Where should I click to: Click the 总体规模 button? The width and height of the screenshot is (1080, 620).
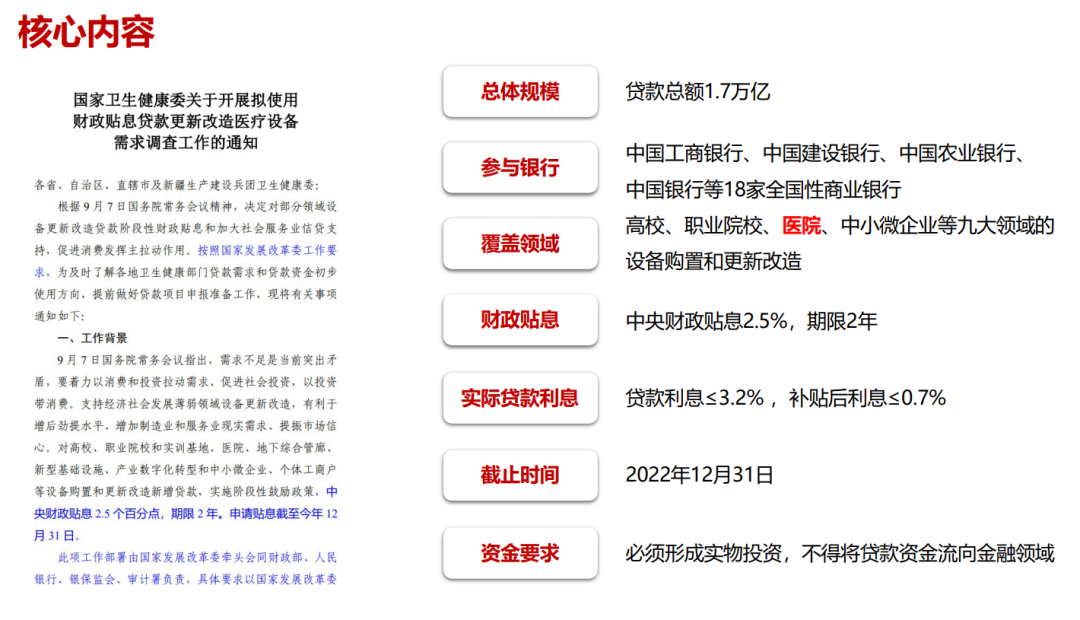click(x=520, y=92)
